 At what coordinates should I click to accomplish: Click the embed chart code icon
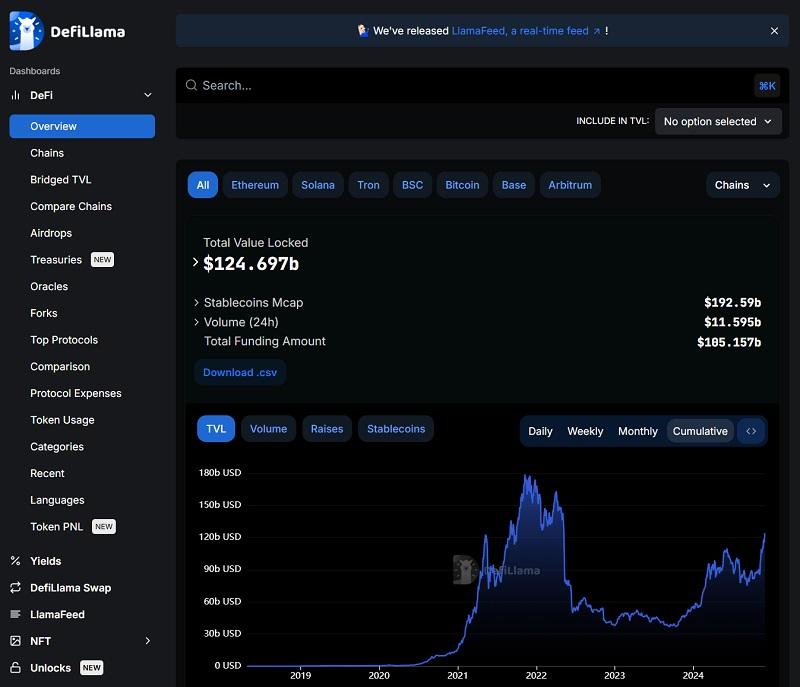point(751,431)
